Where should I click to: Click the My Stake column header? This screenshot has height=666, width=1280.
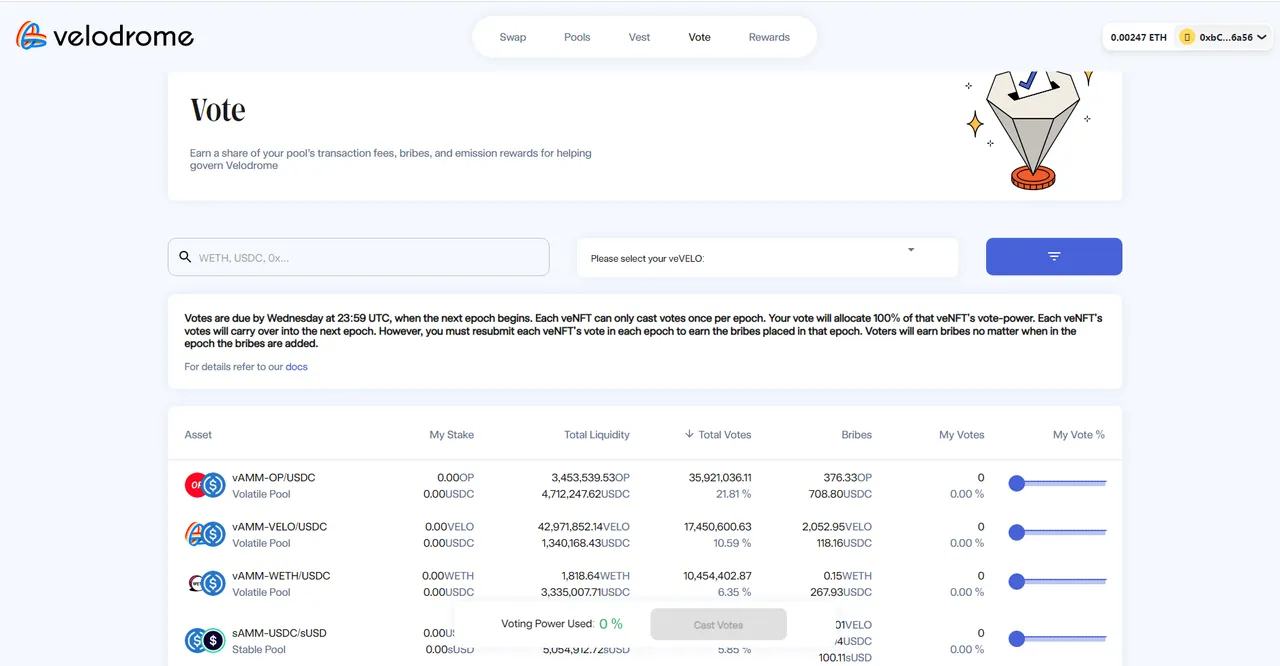452,435
